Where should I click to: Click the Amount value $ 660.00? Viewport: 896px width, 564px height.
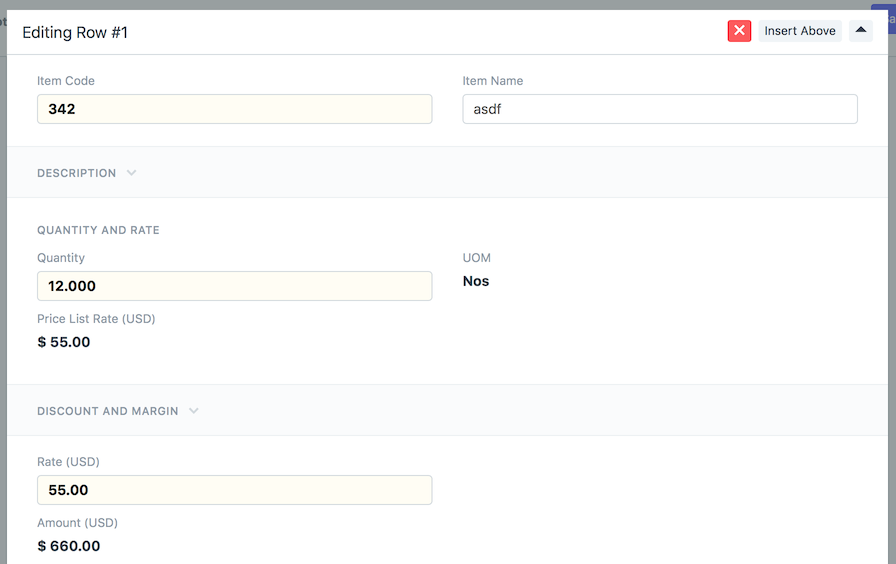click(69, 546)
